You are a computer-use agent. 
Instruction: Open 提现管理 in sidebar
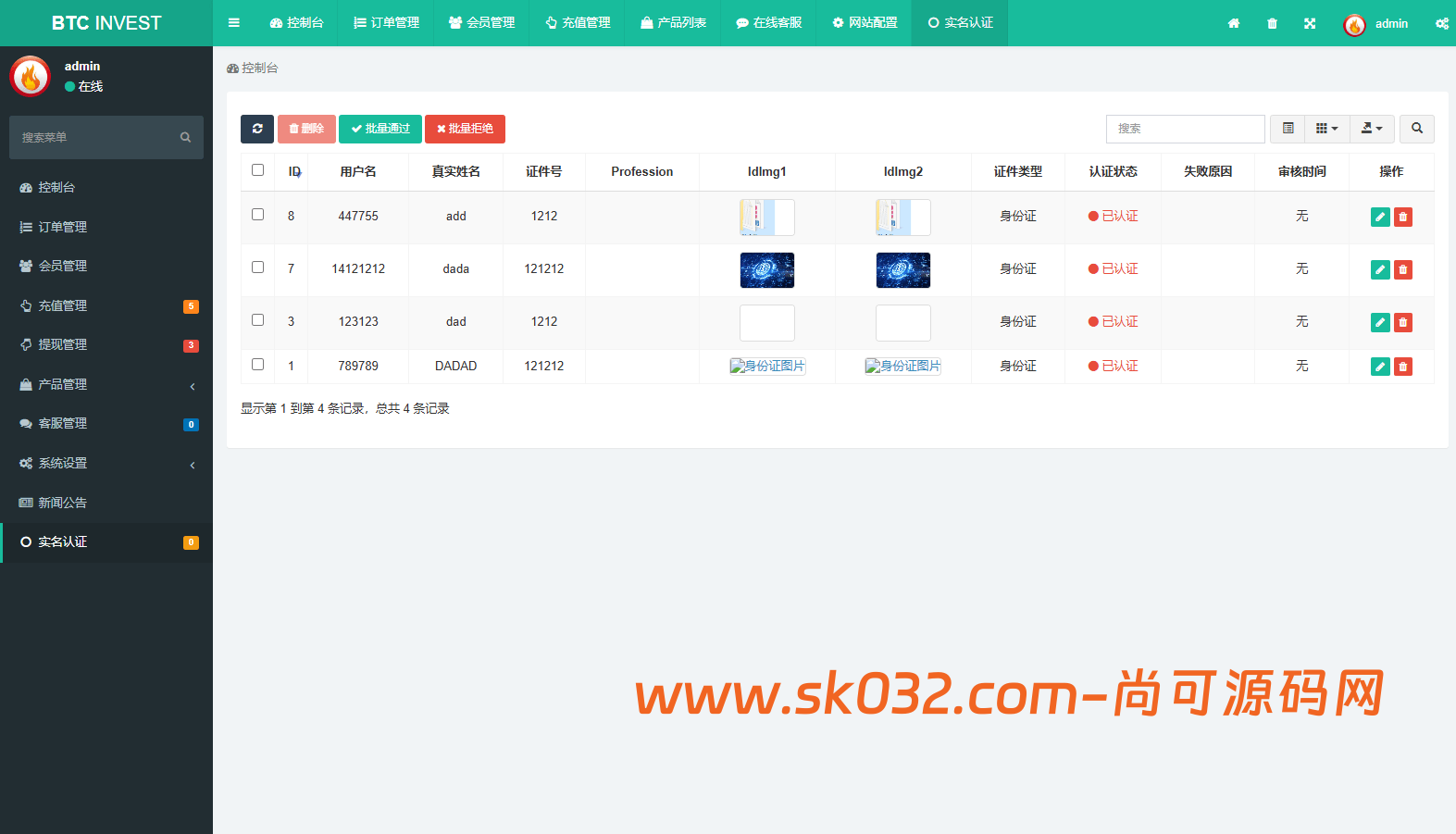[106, 344]
